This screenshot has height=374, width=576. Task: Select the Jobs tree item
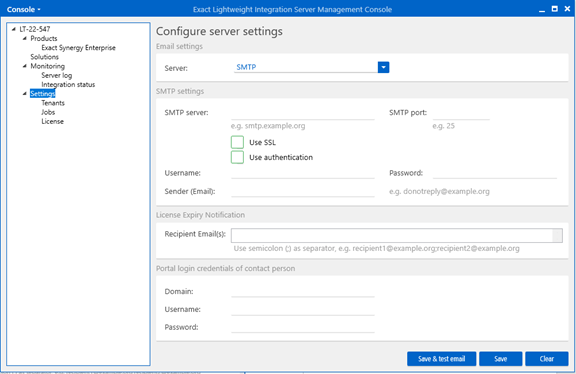tap(48, 112)
